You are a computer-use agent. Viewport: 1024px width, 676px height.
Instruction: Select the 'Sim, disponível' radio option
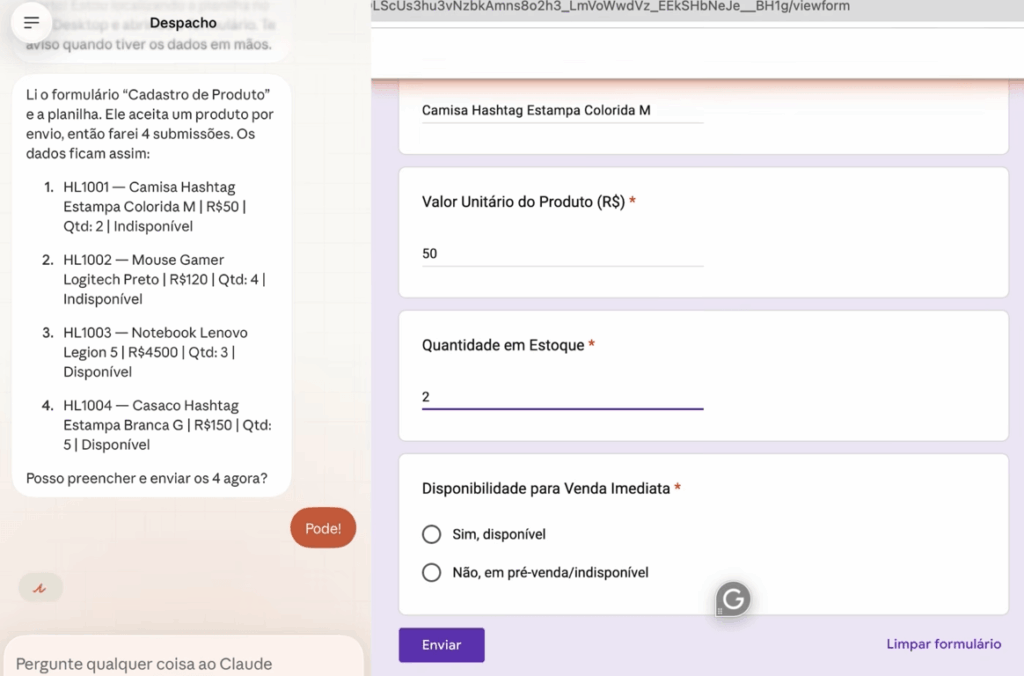(431, 534)
